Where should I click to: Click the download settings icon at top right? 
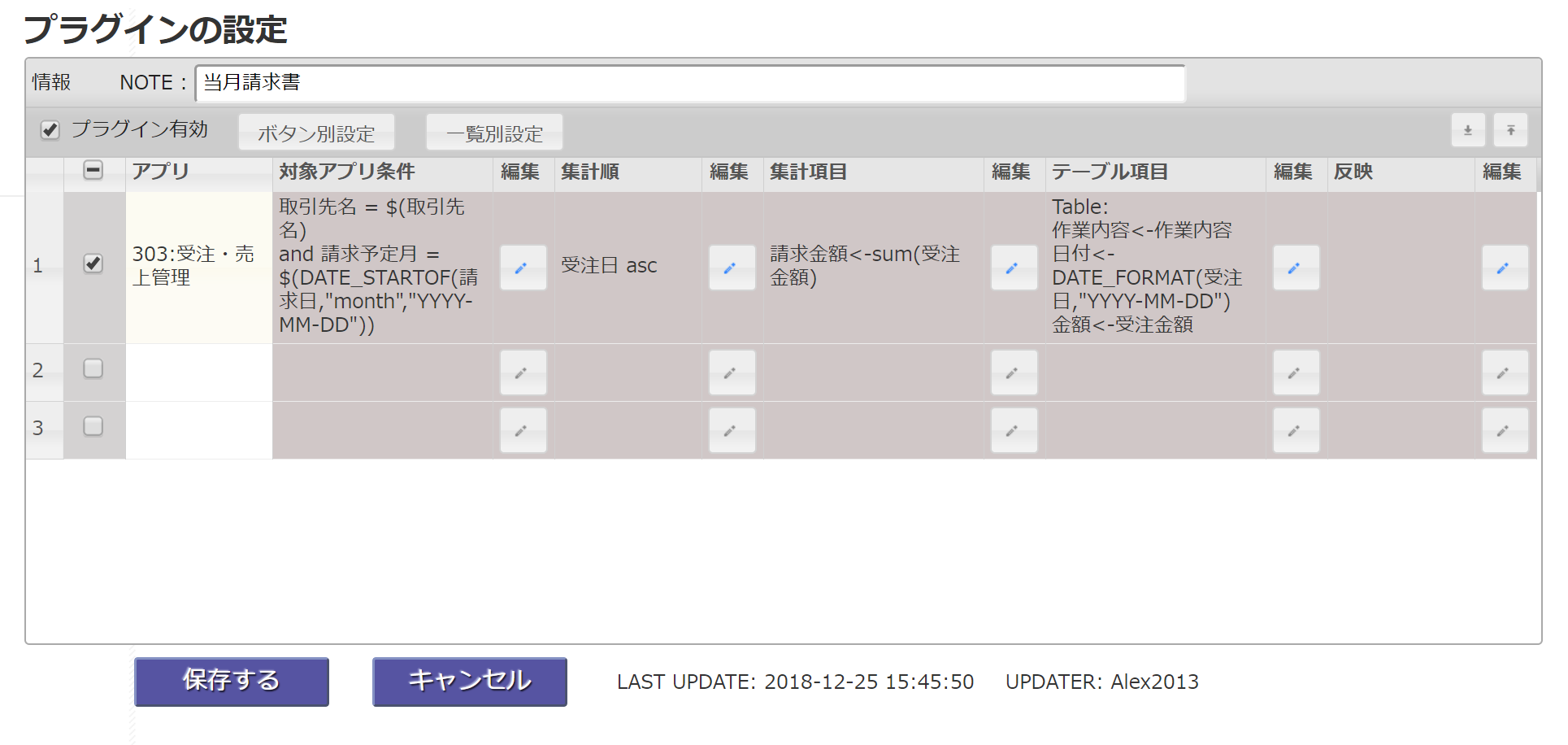click(1467, 130)
